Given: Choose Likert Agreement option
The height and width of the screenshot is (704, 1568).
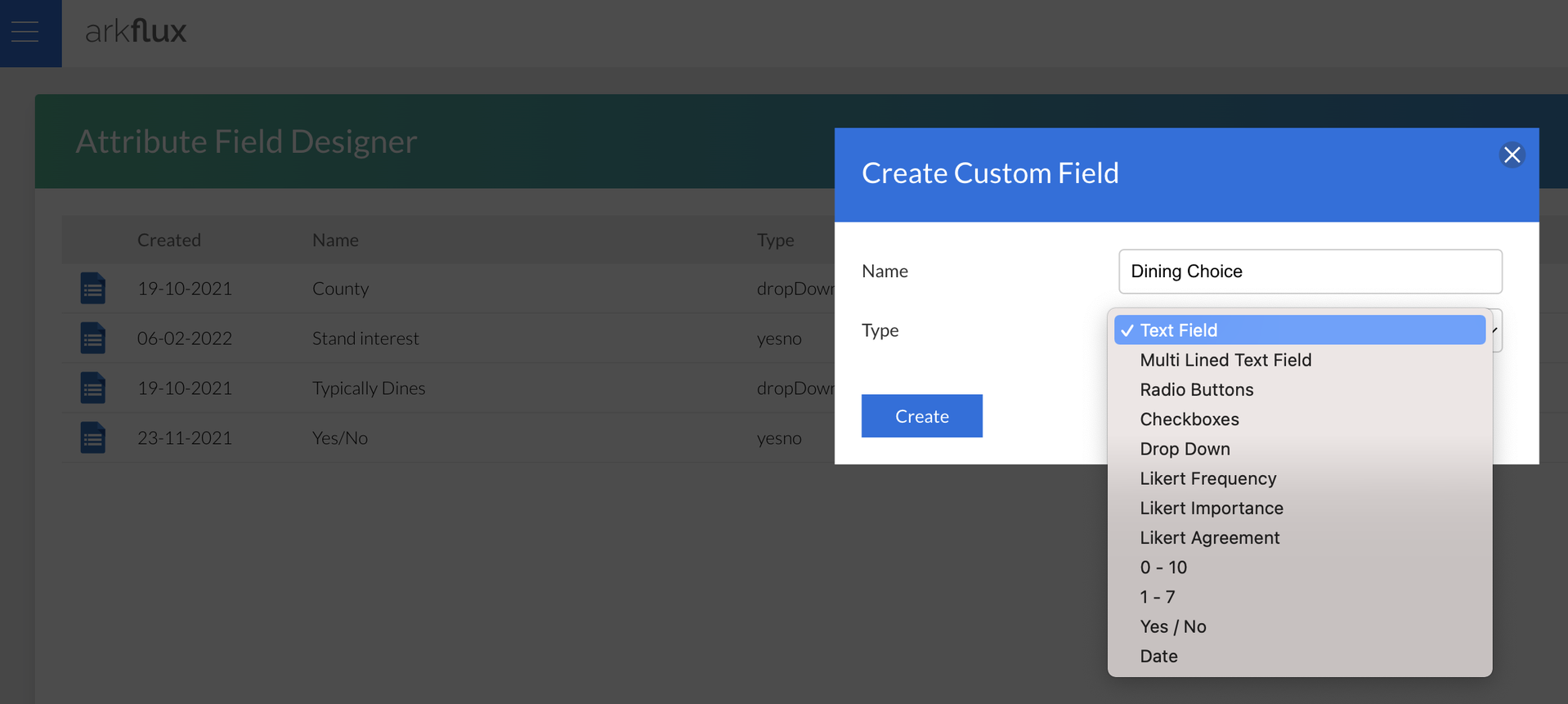Looking at the screenshot, I should pos(1209,538).
